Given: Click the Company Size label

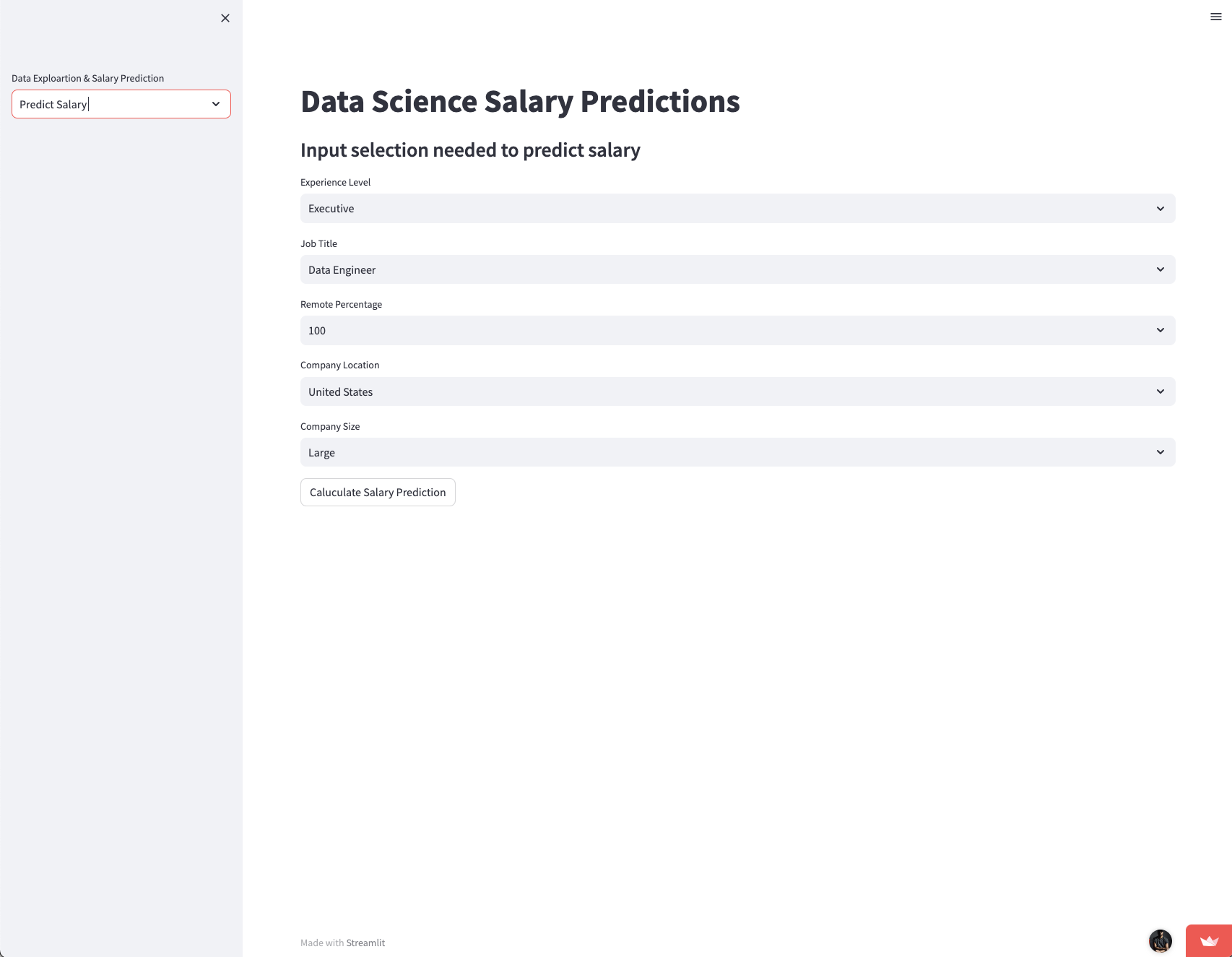Looking at the screenshot, I should [330, 426].
